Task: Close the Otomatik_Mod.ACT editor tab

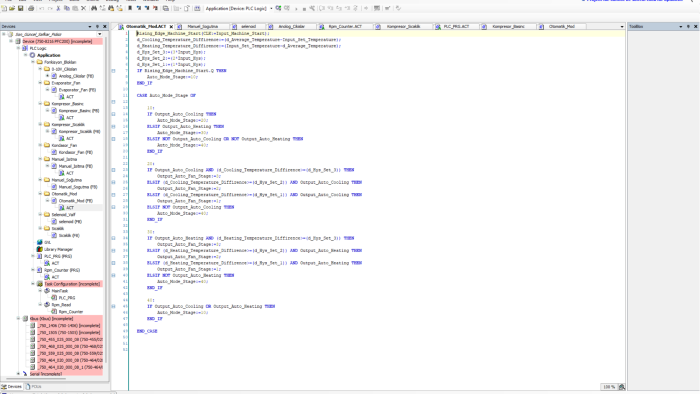Action: (171, 27)
